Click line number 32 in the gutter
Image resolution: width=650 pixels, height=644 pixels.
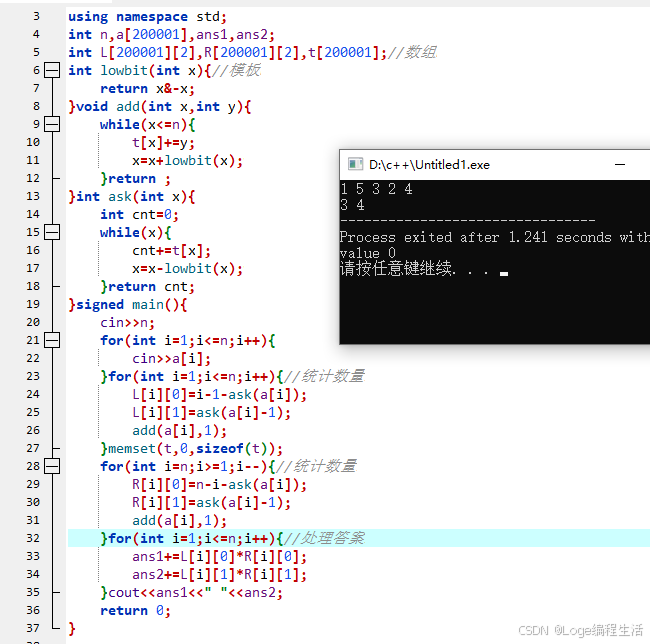coord(33,538)
